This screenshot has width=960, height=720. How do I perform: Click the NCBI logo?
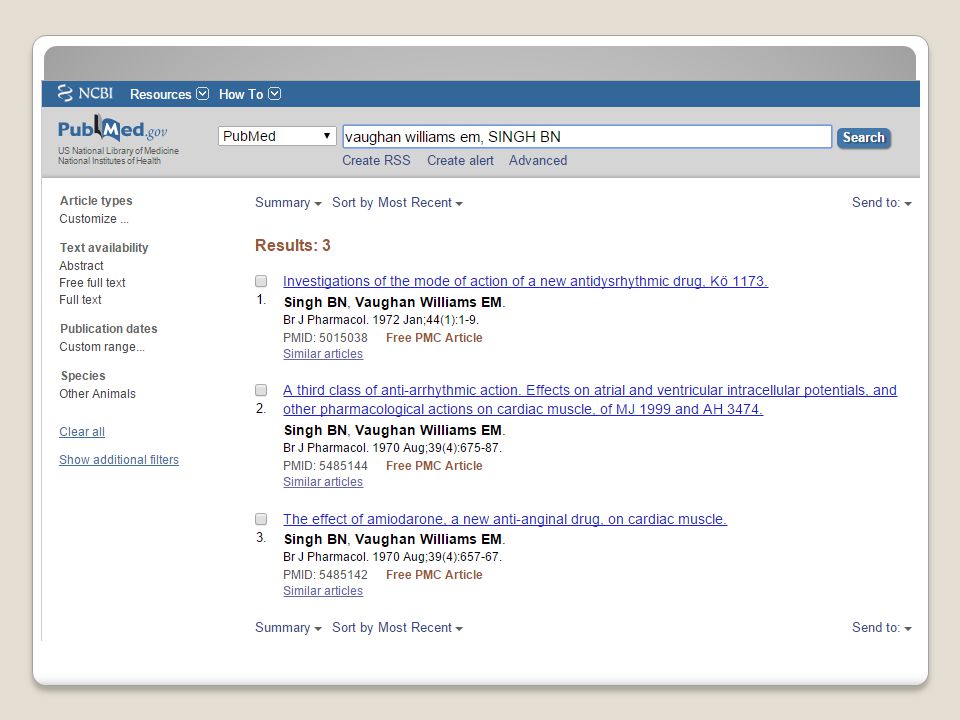(x=85, y=94)
